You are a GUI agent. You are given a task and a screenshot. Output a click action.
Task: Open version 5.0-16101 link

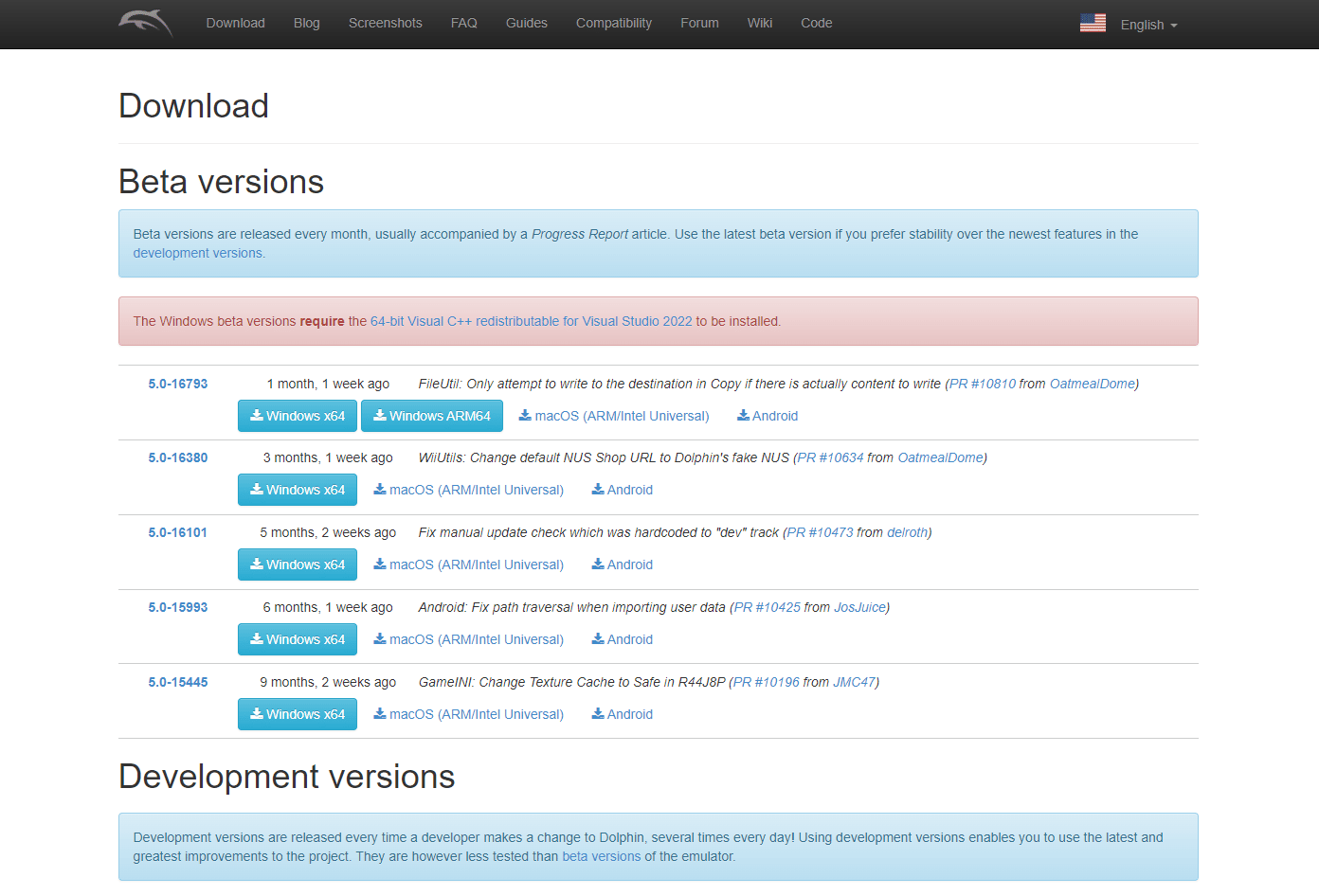pyautogui.click(x=178, y=532)
